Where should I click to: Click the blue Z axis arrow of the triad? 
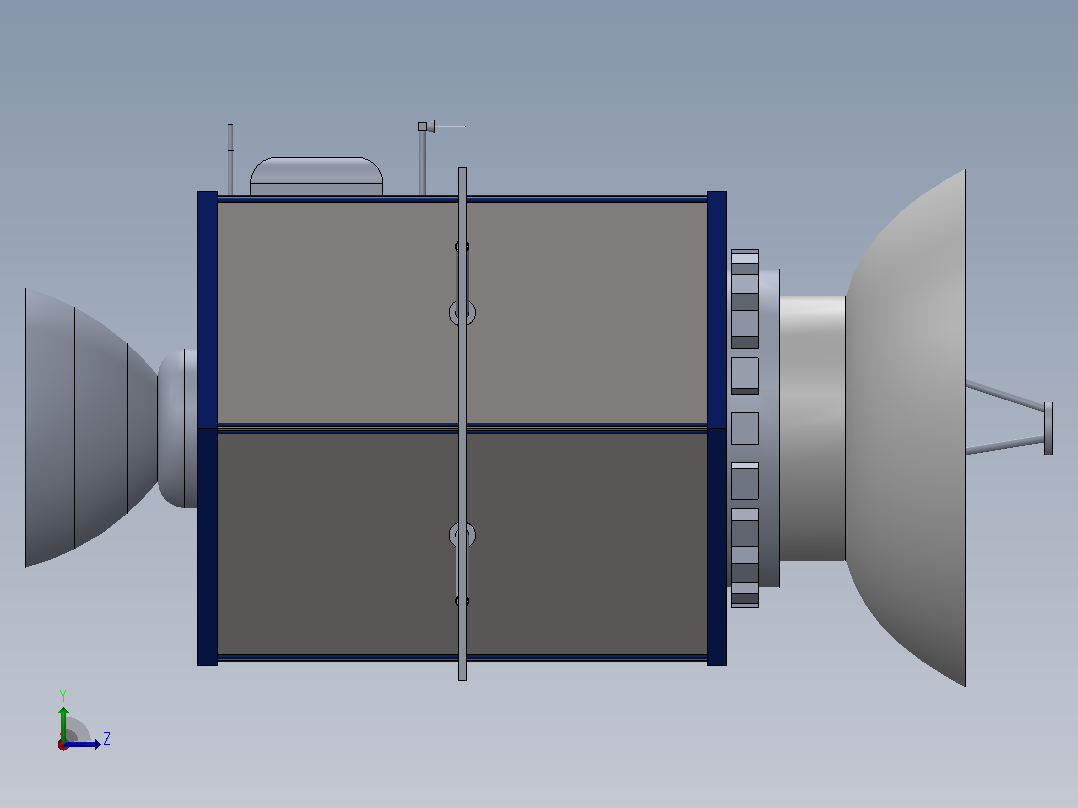(82, 744)
